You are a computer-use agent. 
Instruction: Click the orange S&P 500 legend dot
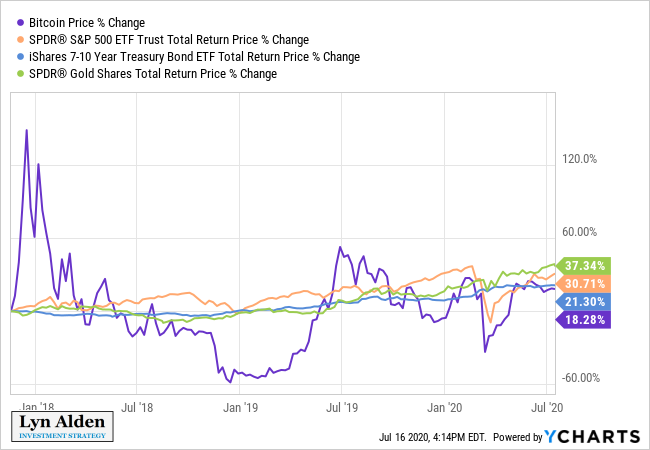(20, 39)
